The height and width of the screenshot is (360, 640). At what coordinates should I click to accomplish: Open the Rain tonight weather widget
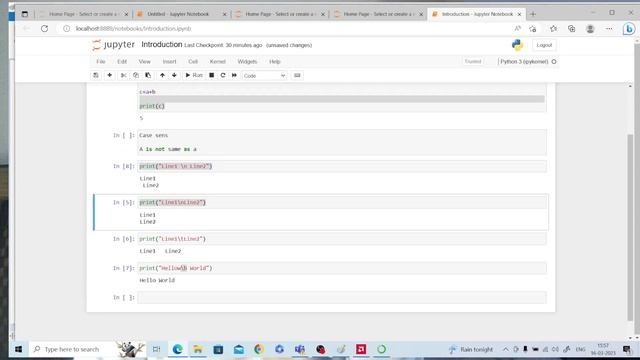(x=471, y=349)
